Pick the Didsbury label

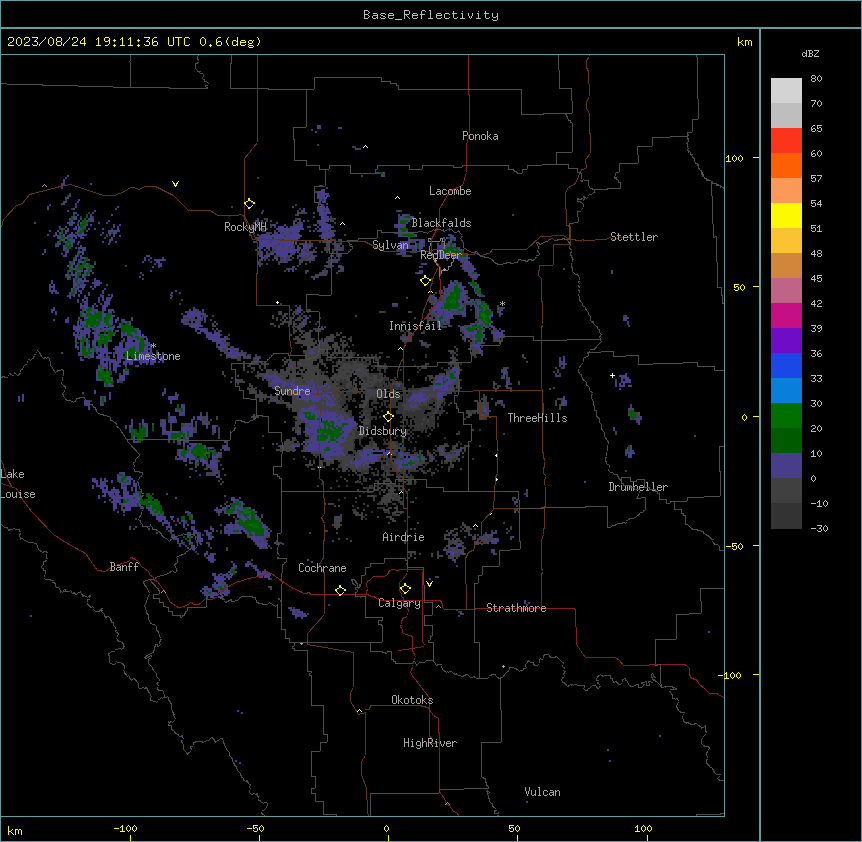coord(383,431)
